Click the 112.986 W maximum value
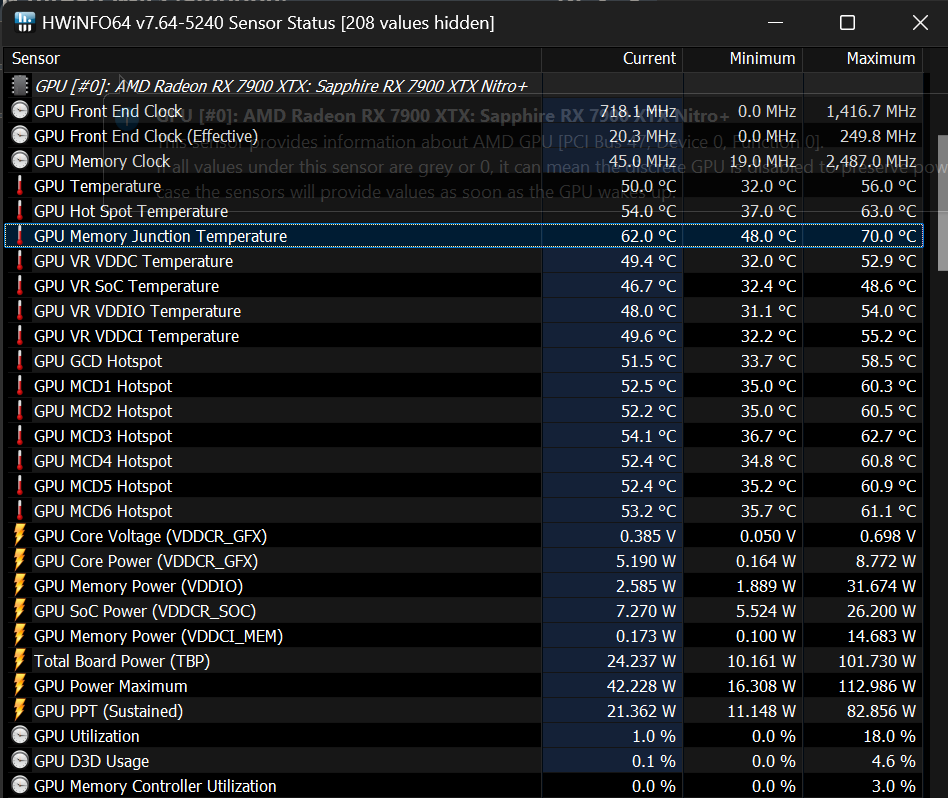This screenshot has width=948, height=798. 877,686
